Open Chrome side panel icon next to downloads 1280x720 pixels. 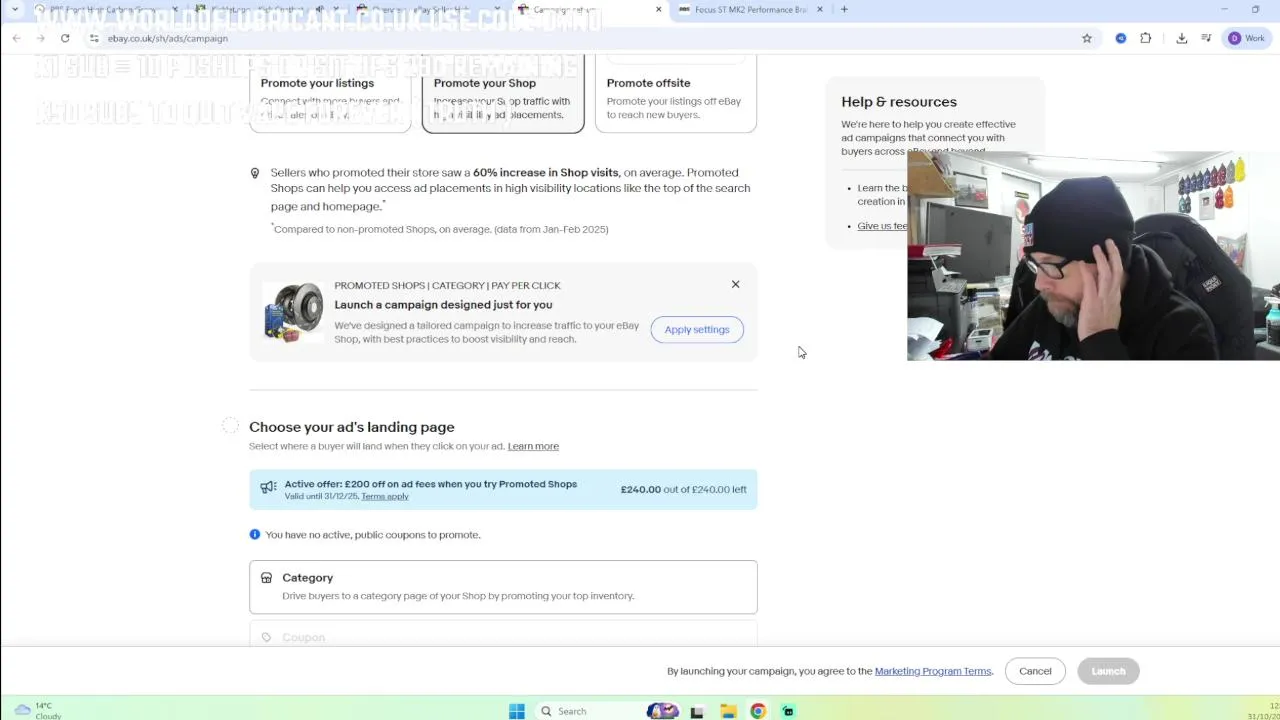[x=1207, y=38]
